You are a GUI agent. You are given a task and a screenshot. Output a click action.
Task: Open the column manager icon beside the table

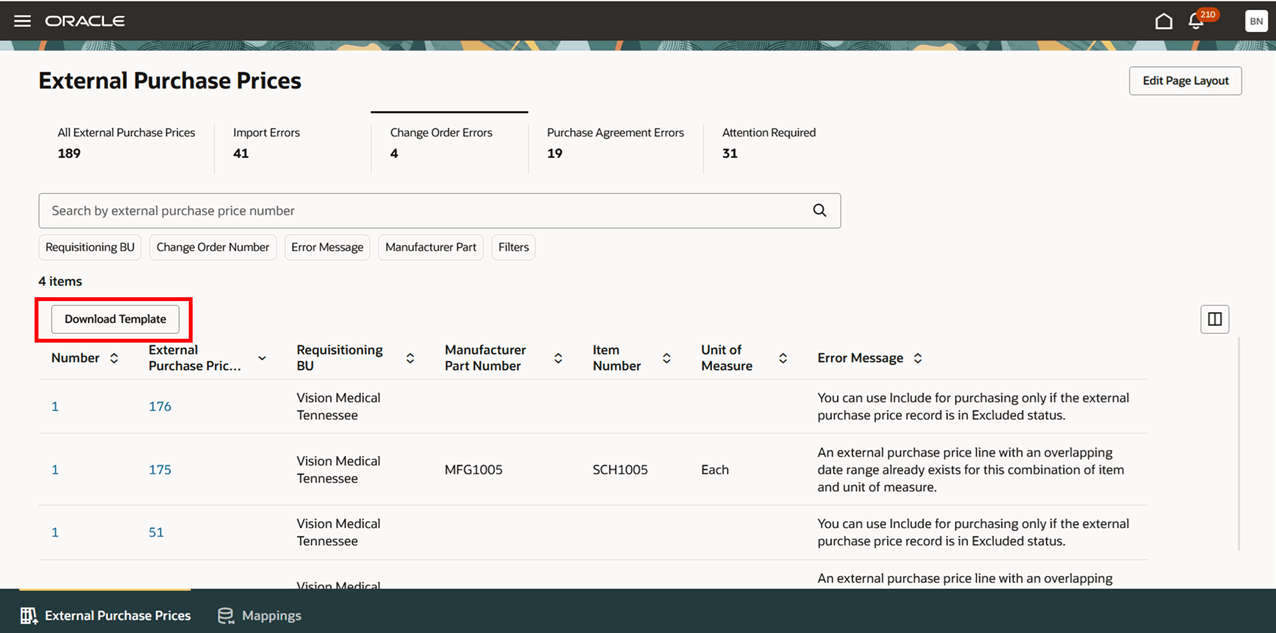tap(1214, 318)
